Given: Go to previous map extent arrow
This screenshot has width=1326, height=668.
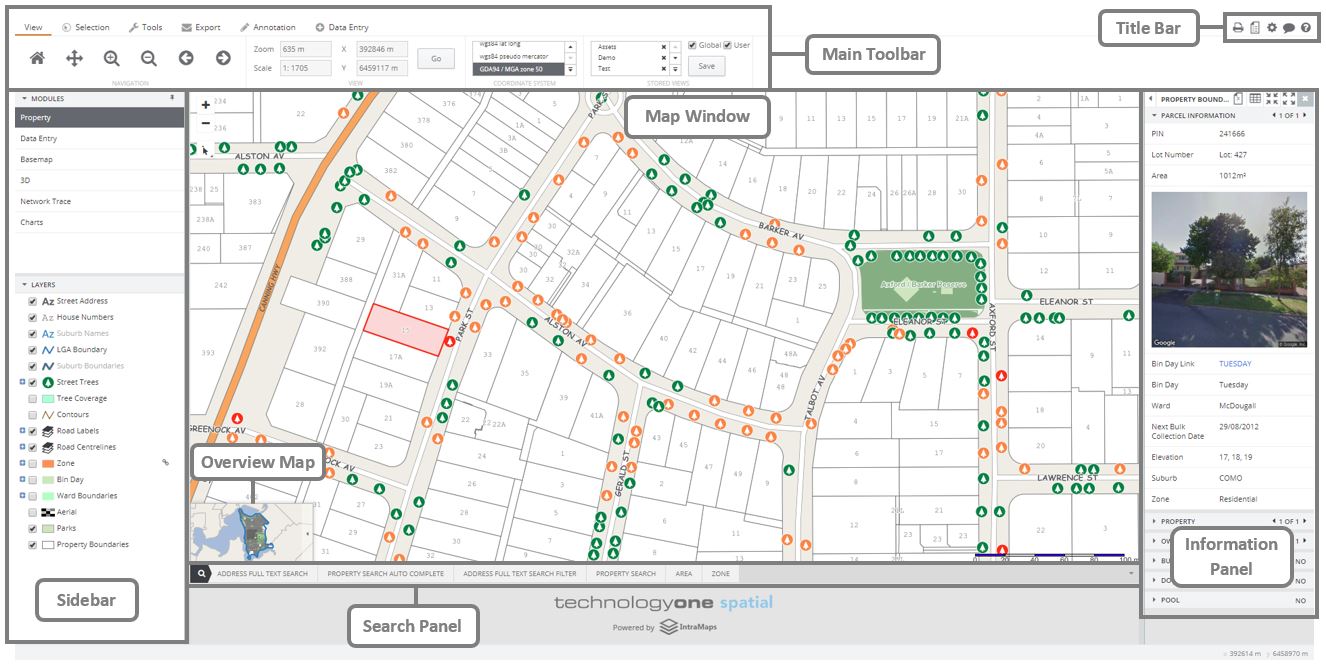Looking at the screenshot, I should click(186, 58).
